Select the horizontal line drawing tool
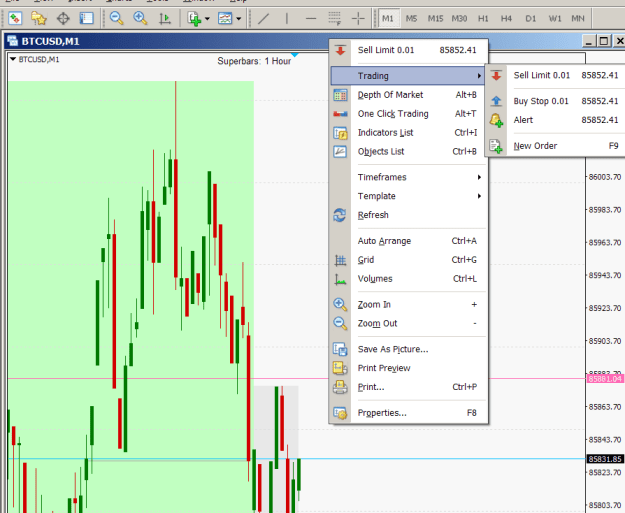Viewport: 625px width, 513px height. coord(311,18)
